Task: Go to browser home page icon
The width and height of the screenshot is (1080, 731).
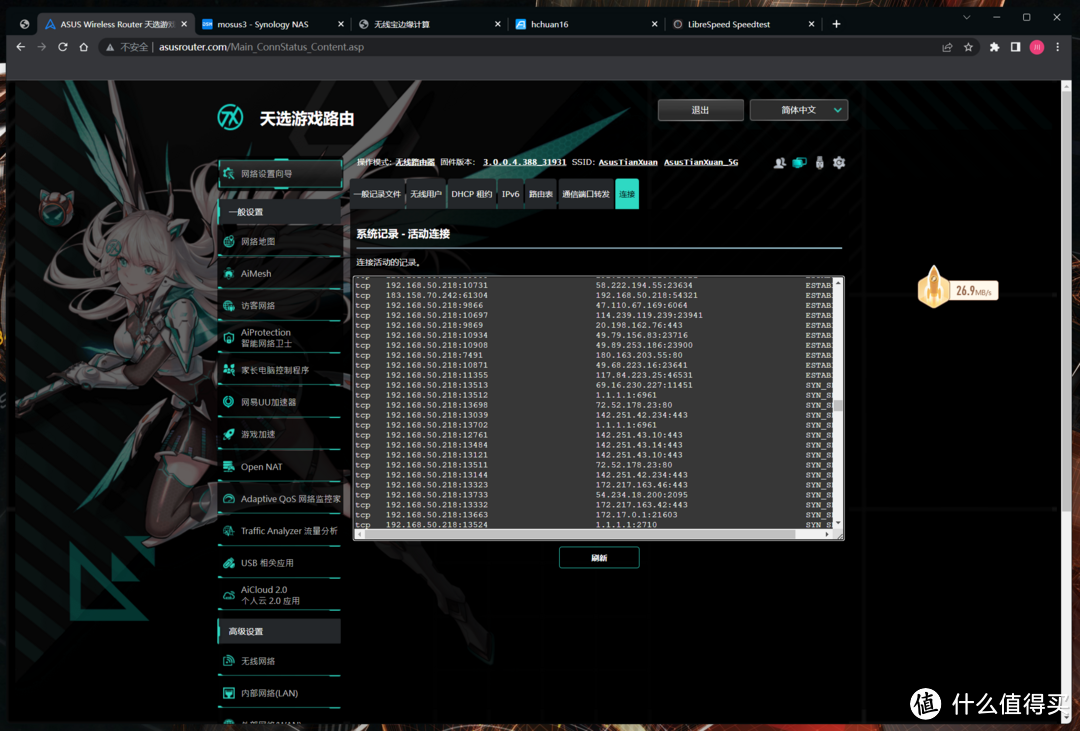Action: coord(83,47)
